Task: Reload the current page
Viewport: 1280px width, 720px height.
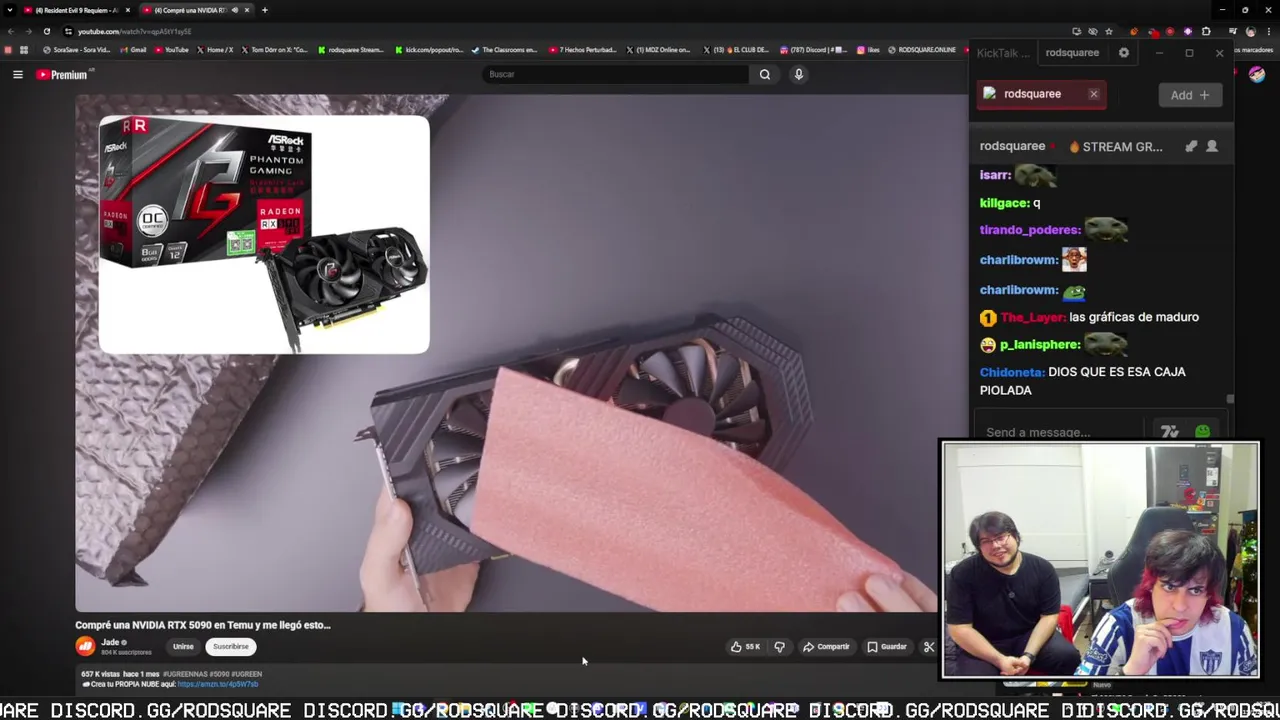Action: pos(46,31)
